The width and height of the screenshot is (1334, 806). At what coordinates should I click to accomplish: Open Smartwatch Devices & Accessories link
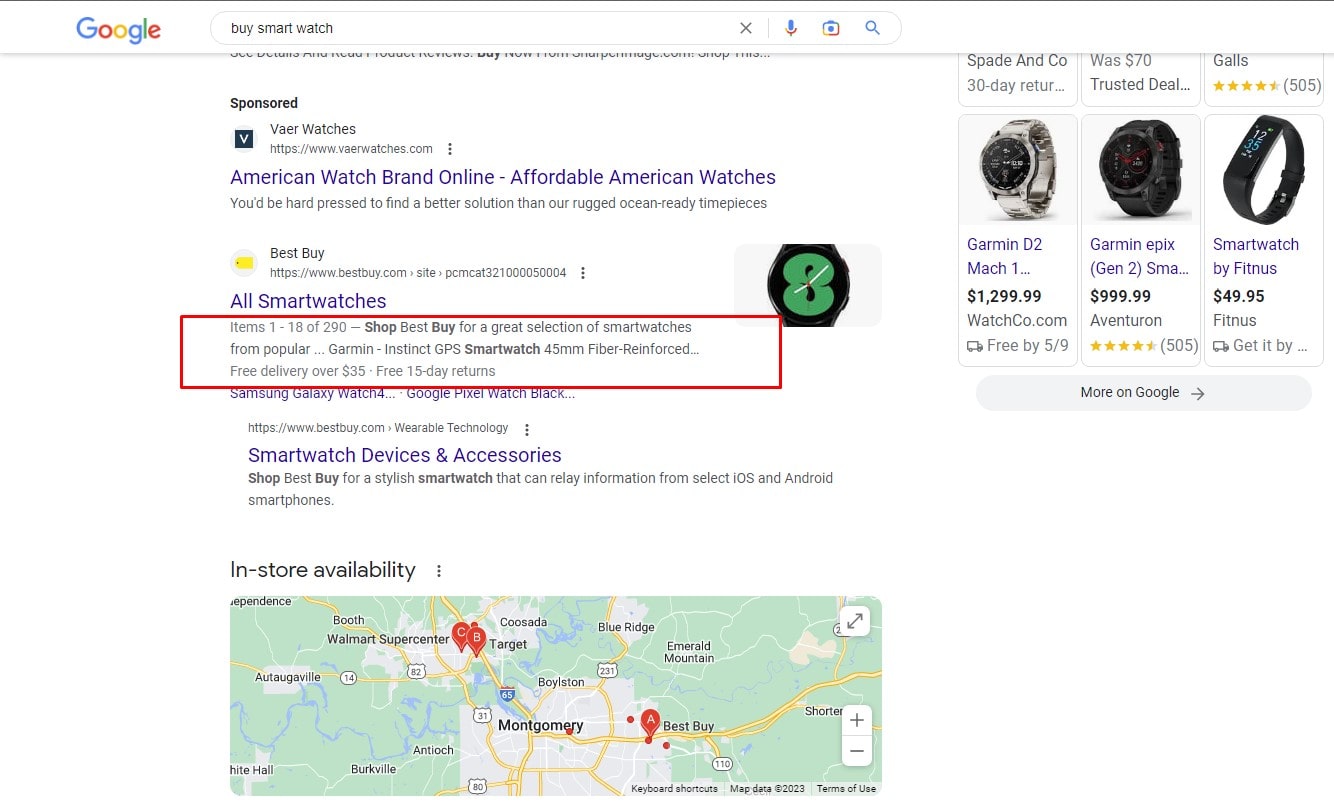(405, 455)
